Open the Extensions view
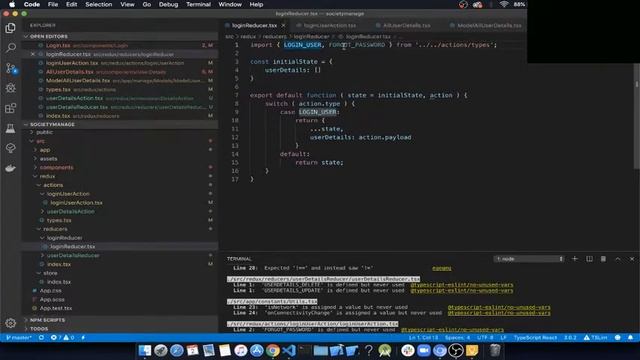The width and height of the screenshot is (640, 360). [11, 108]
